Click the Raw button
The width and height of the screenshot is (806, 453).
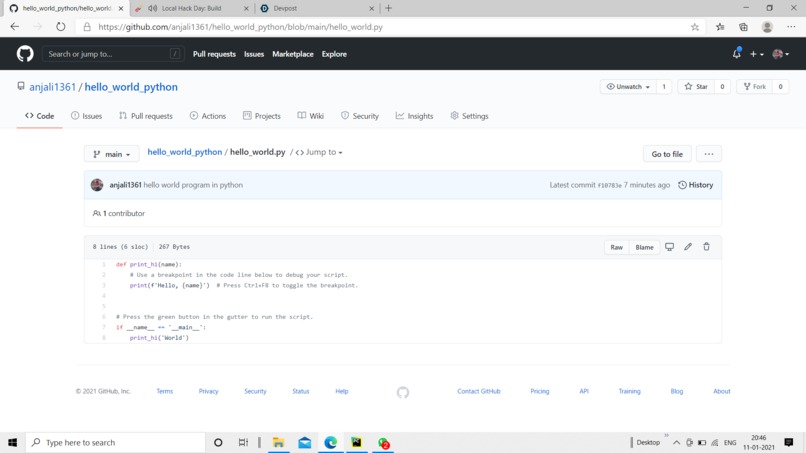(x=616, y=247)
